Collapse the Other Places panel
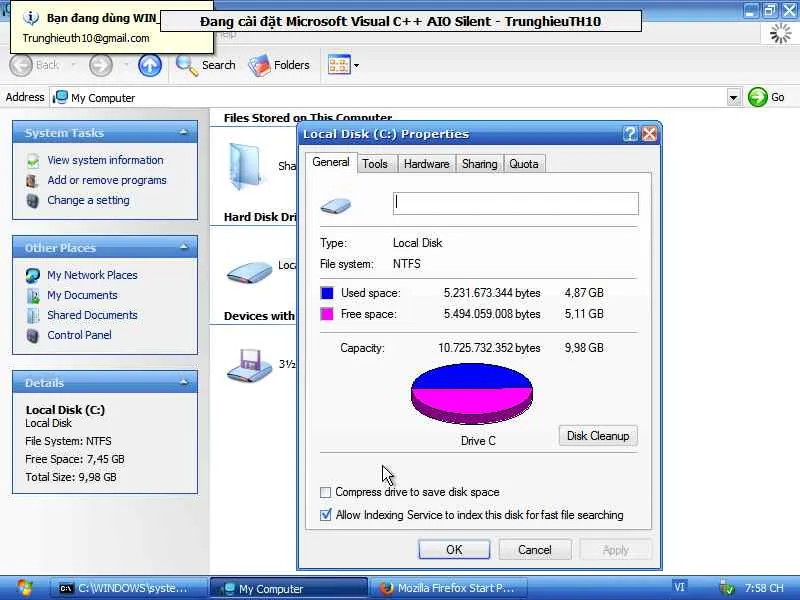800x600 pixels. [x=184, y=247]
